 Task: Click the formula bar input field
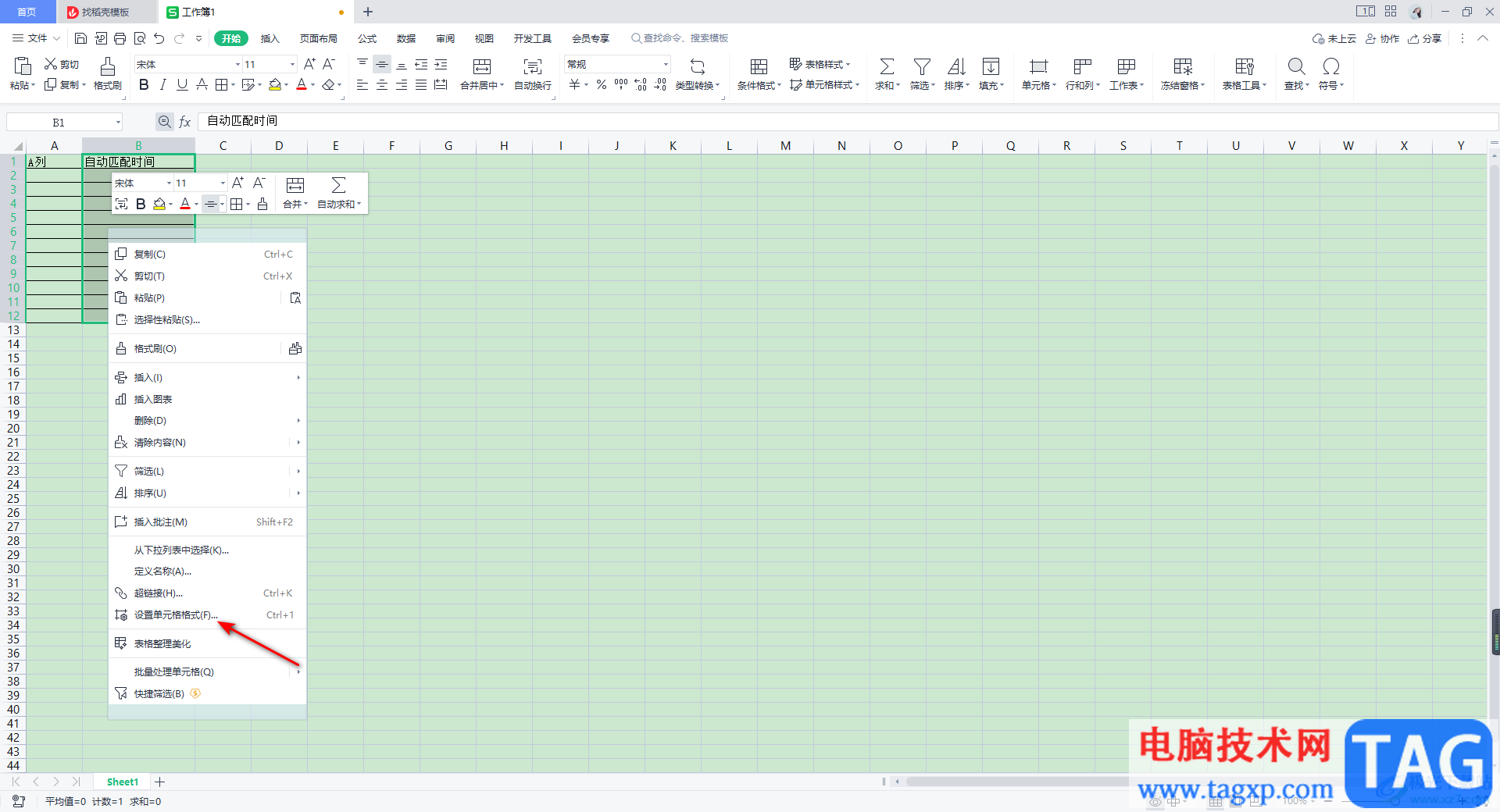coord(848,121)
